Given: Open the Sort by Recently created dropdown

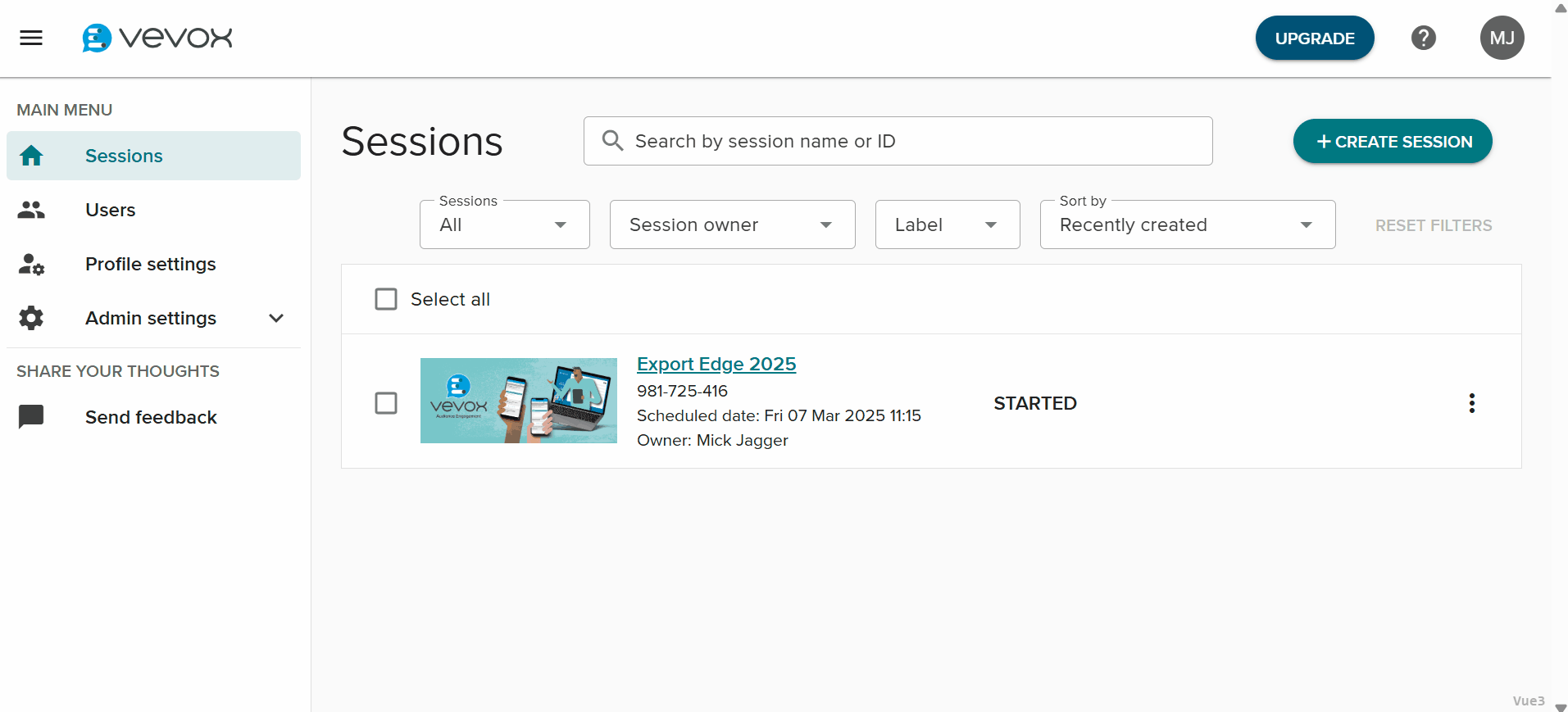Looking at the screenshot, I should tap(1187, 224).
